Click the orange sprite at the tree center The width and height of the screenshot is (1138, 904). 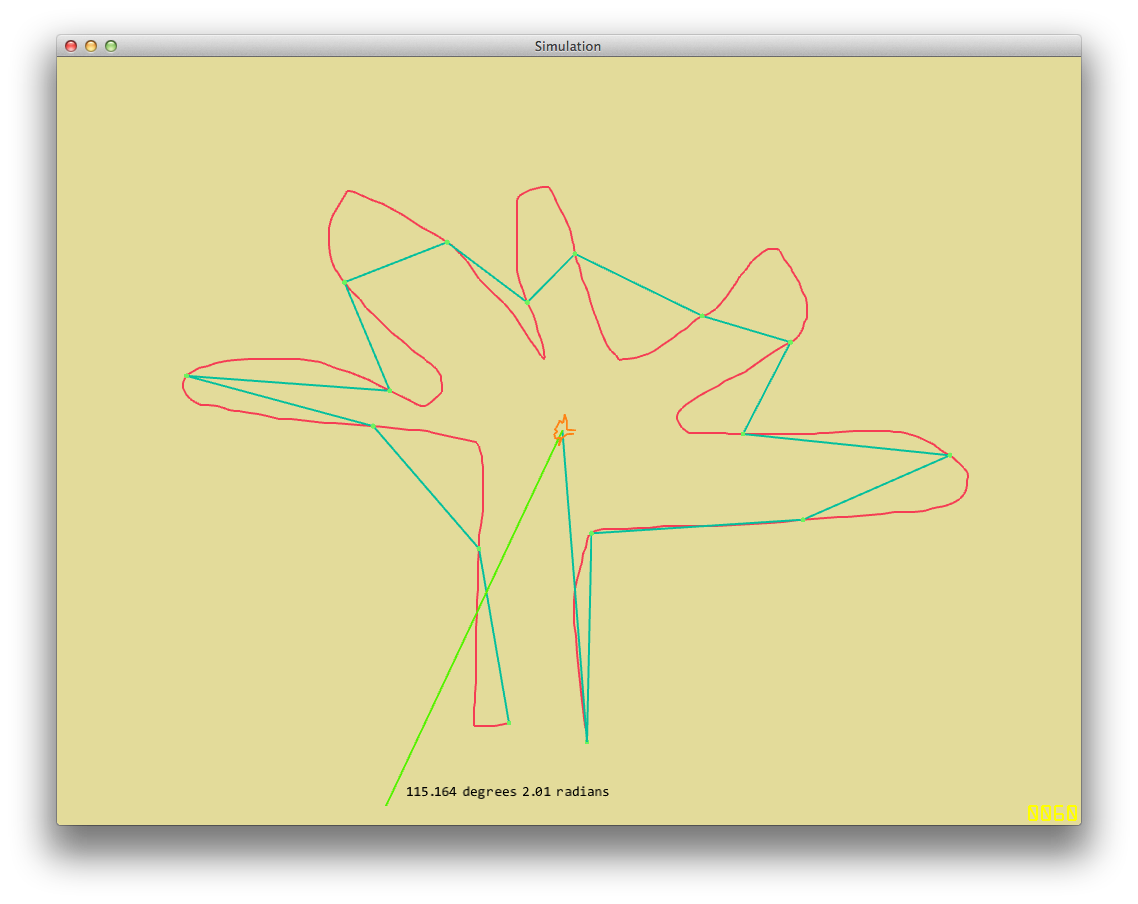(564, 429)
